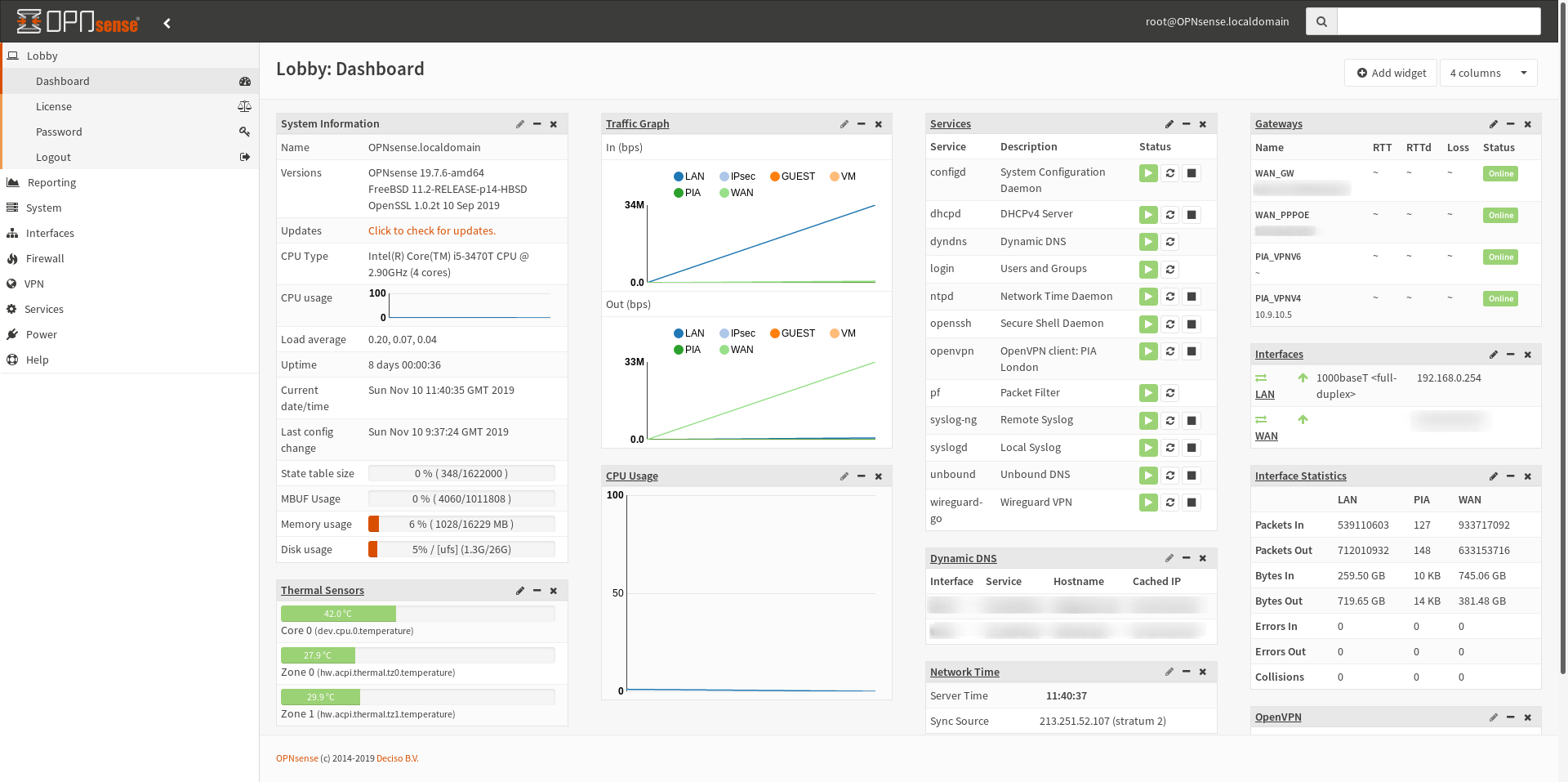Restart the openssh service

[1170, 324]
